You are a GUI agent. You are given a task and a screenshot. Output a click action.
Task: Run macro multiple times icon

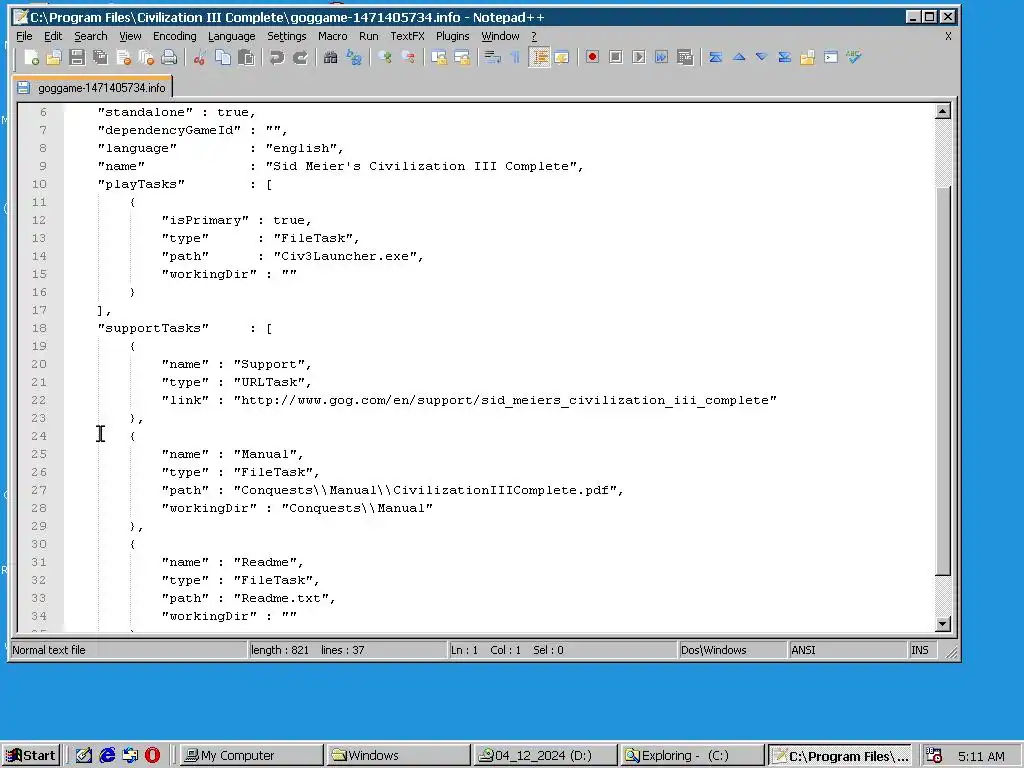click(662, 57)
